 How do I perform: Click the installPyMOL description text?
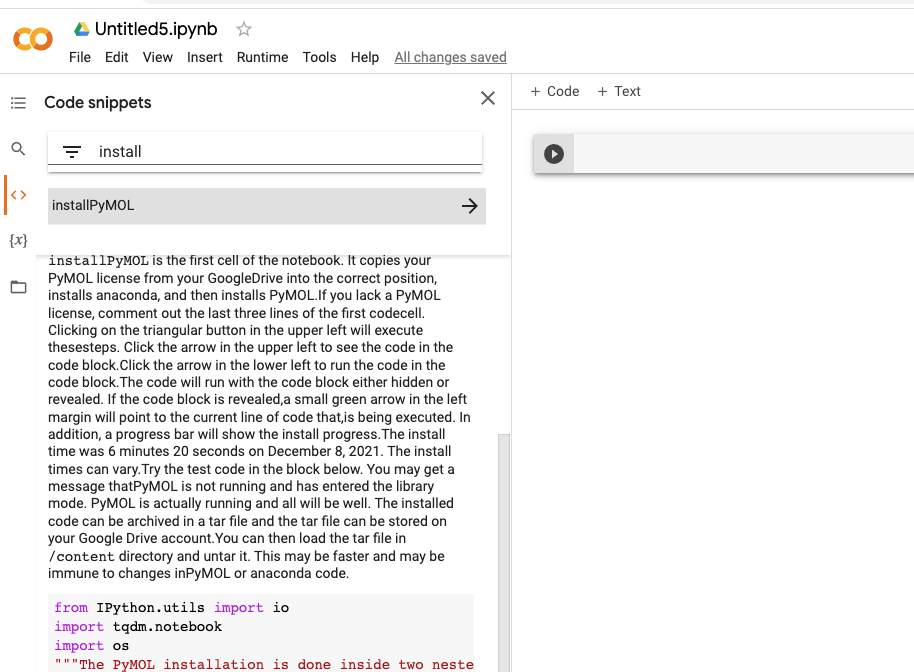pos(259,417)
